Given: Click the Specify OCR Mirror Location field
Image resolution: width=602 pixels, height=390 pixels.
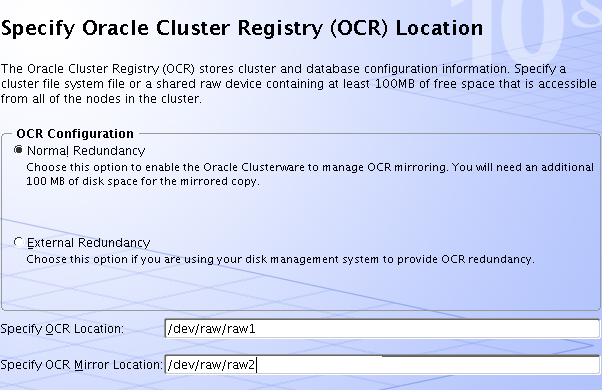Looking at the screenshot, I should (x=382, y=364).
